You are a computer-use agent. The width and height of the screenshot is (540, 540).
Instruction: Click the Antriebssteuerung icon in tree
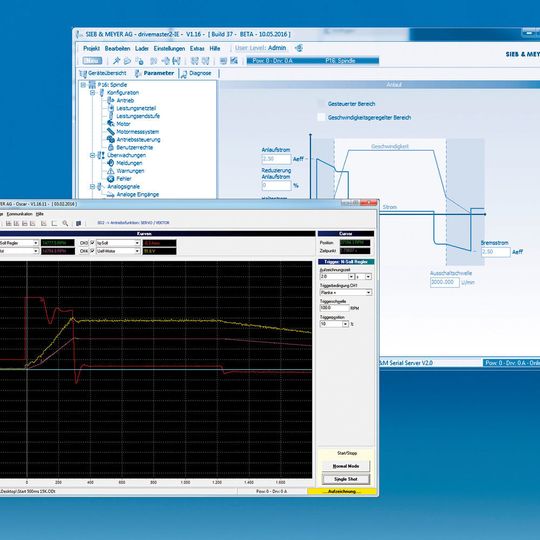111,139
